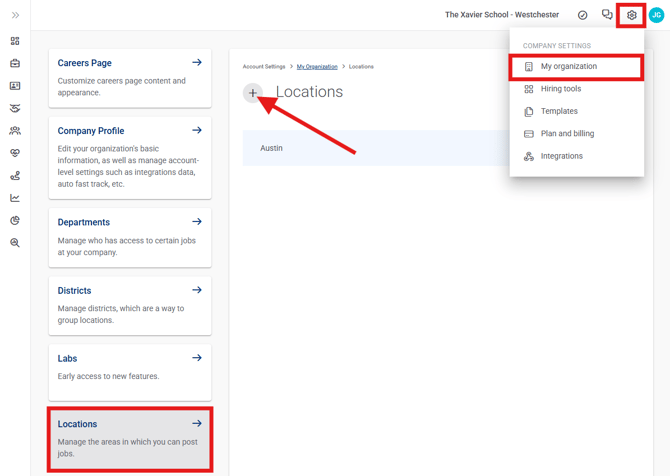670x476 pixels.
Task: Expand the left sidebar with double chevron
Action: click(x=15, y=15)
